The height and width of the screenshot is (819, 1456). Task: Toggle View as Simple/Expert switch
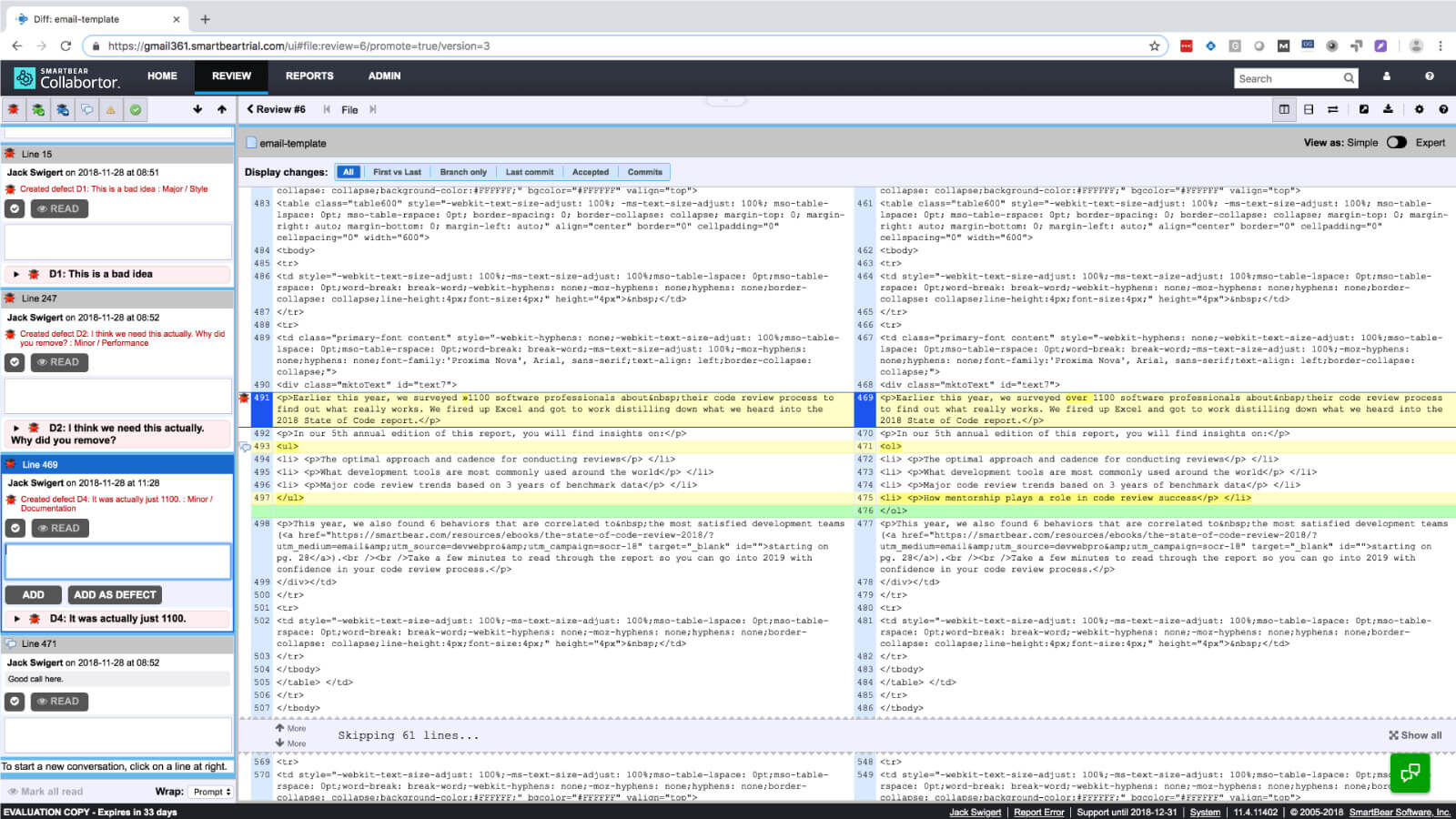tap(1396, 143)
